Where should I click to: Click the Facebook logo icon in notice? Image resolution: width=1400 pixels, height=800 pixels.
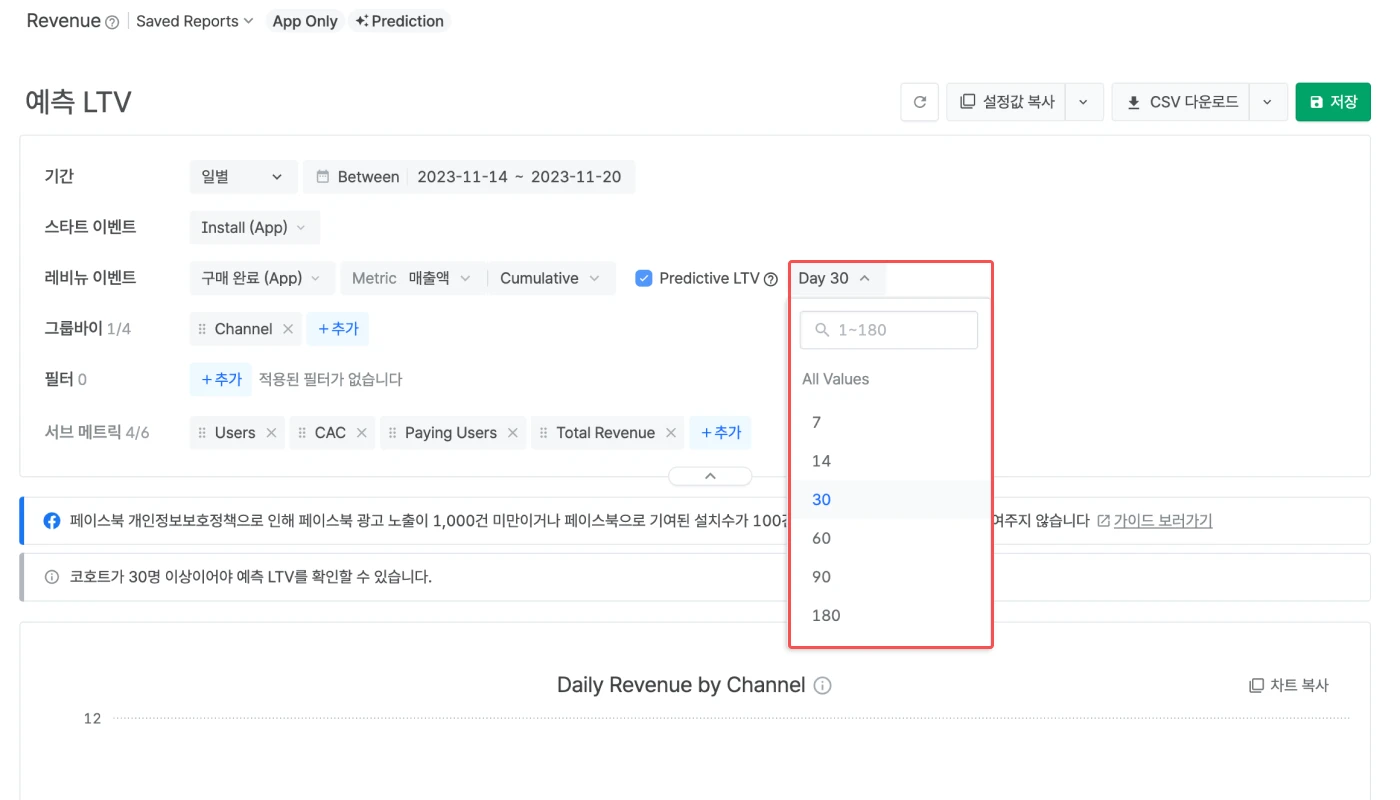coord(52,521)
